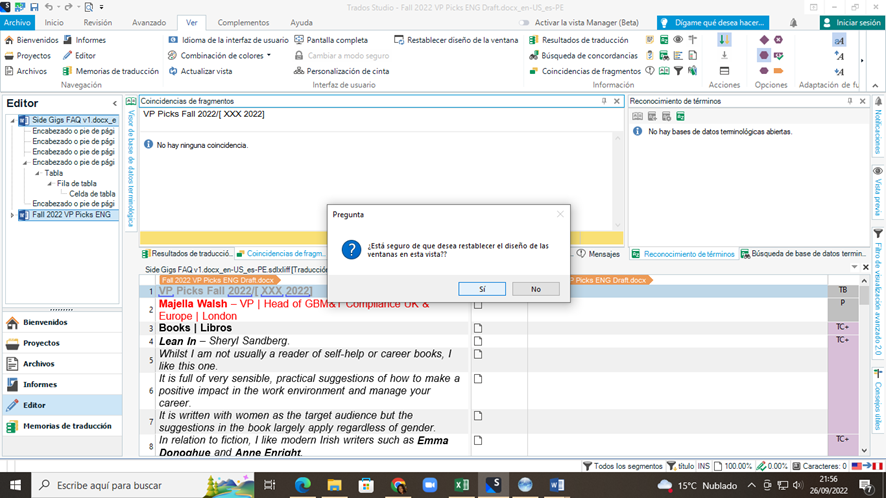
Task: Show Resultados de traducción window from ribbon
Action: [579, 40]
